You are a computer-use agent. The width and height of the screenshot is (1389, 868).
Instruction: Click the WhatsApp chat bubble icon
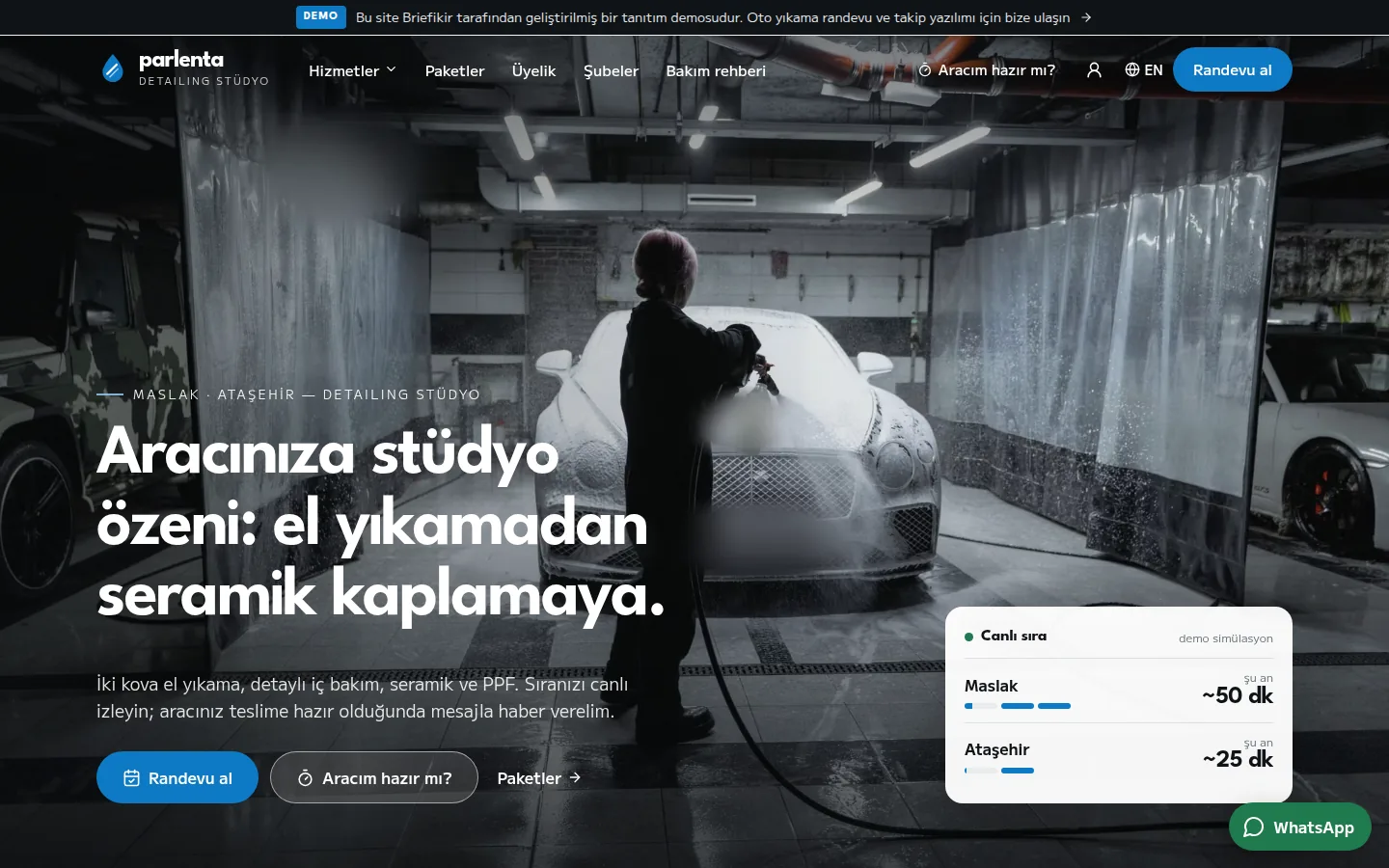(x=1254, y=827)
